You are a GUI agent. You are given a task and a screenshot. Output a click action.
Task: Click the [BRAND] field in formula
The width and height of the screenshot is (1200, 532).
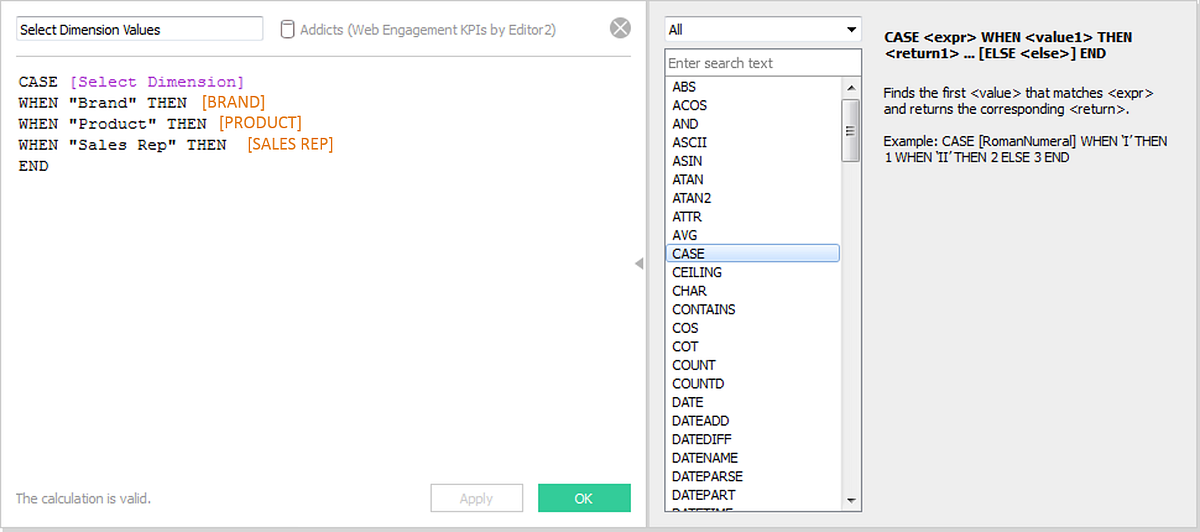pyautogui.click(x=233, y=103)
